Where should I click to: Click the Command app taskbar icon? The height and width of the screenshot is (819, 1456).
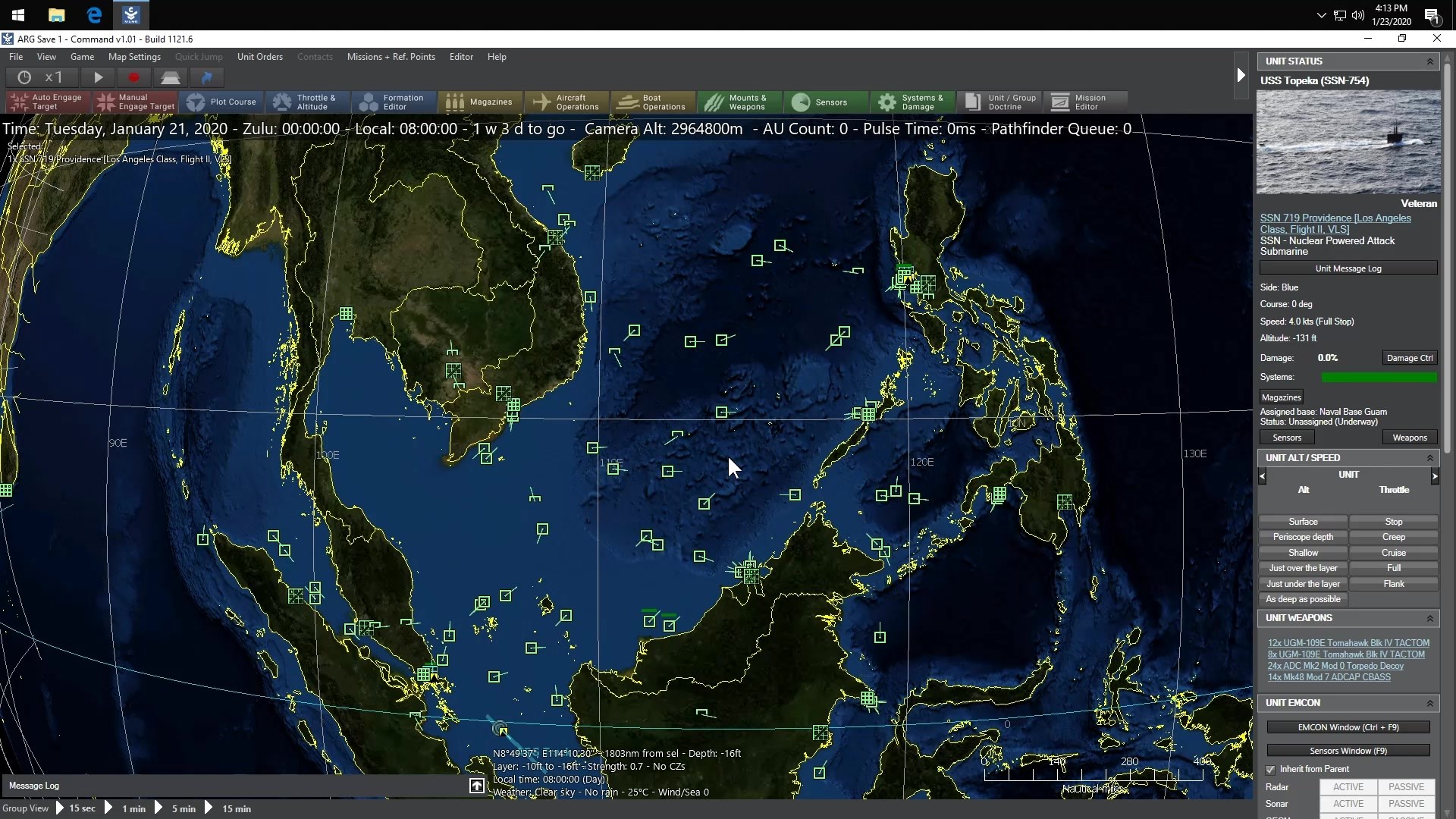point(131,15)
